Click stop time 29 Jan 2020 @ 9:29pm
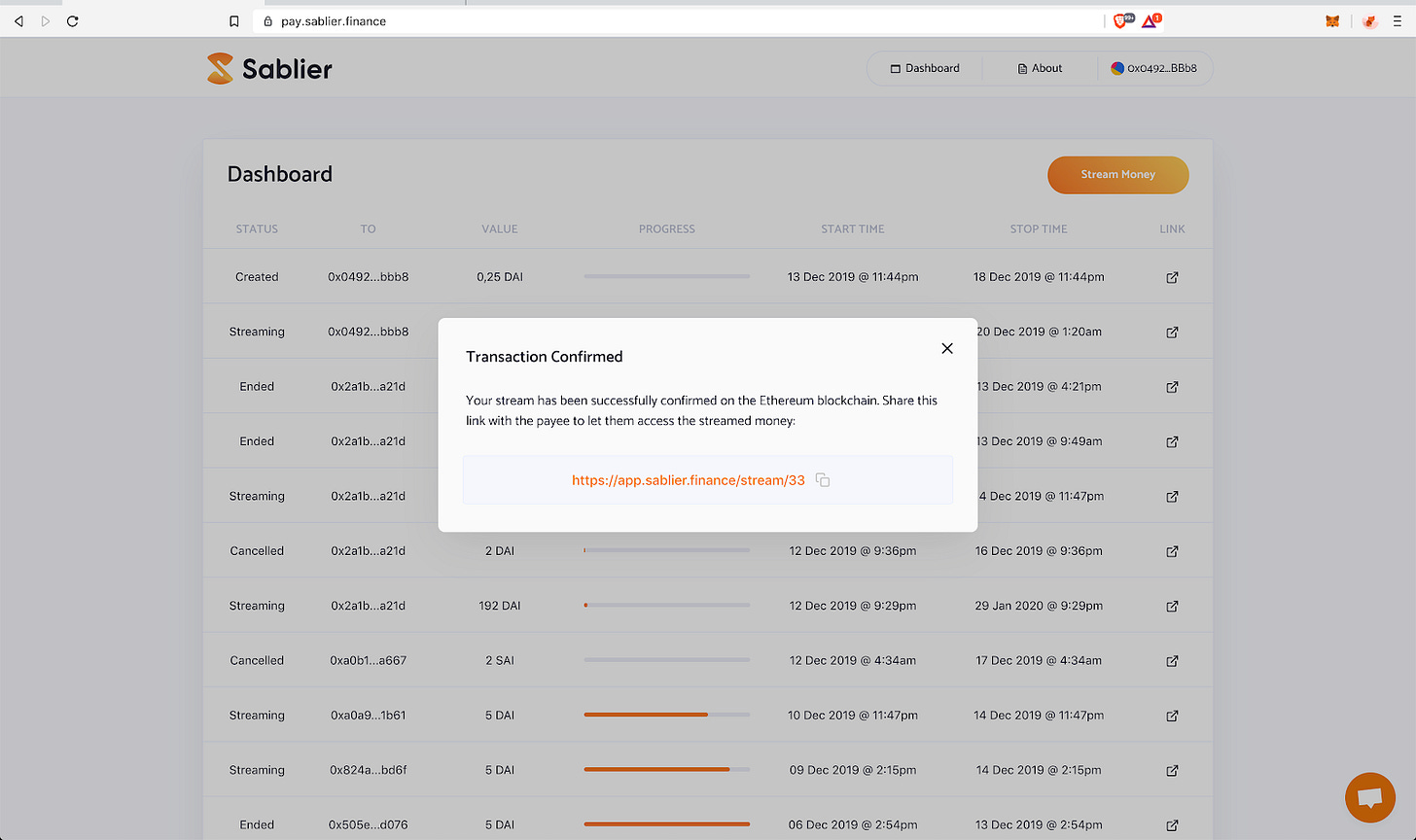This screenshot has width=1416, height=840. (x=1039, y=606)
